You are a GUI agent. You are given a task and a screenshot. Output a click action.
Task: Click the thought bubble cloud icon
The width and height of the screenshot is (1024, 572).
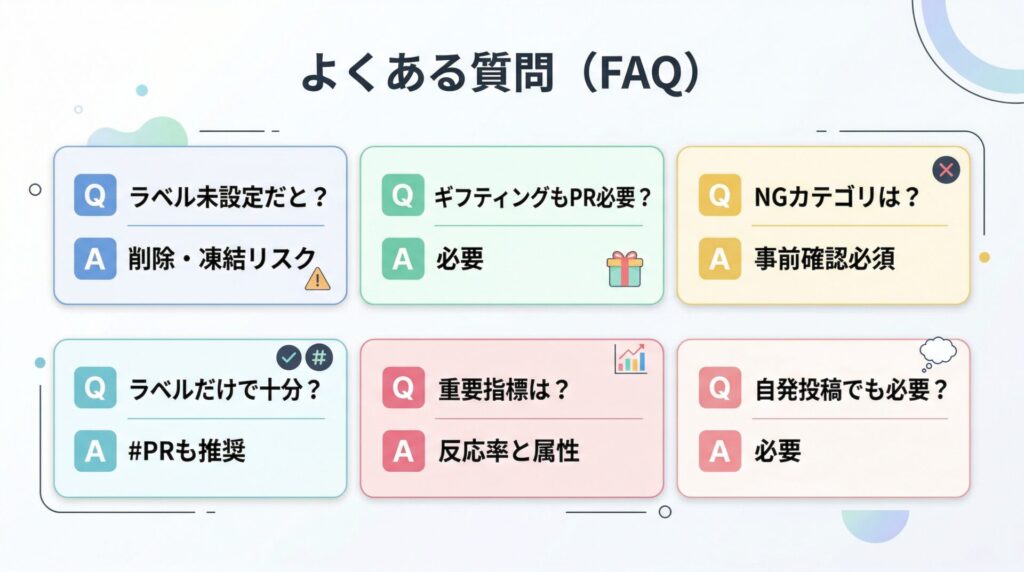click(938, 354)
